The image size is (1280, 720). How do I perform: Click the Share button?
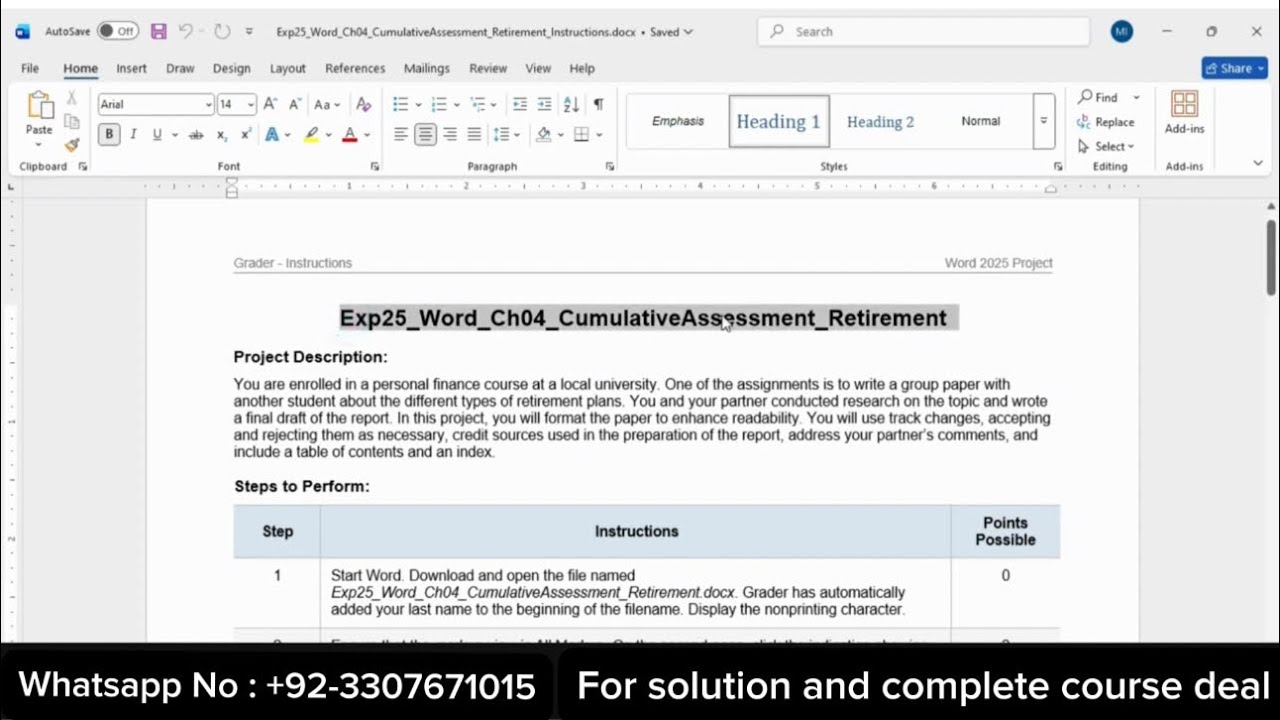[x=1235, y=68]
